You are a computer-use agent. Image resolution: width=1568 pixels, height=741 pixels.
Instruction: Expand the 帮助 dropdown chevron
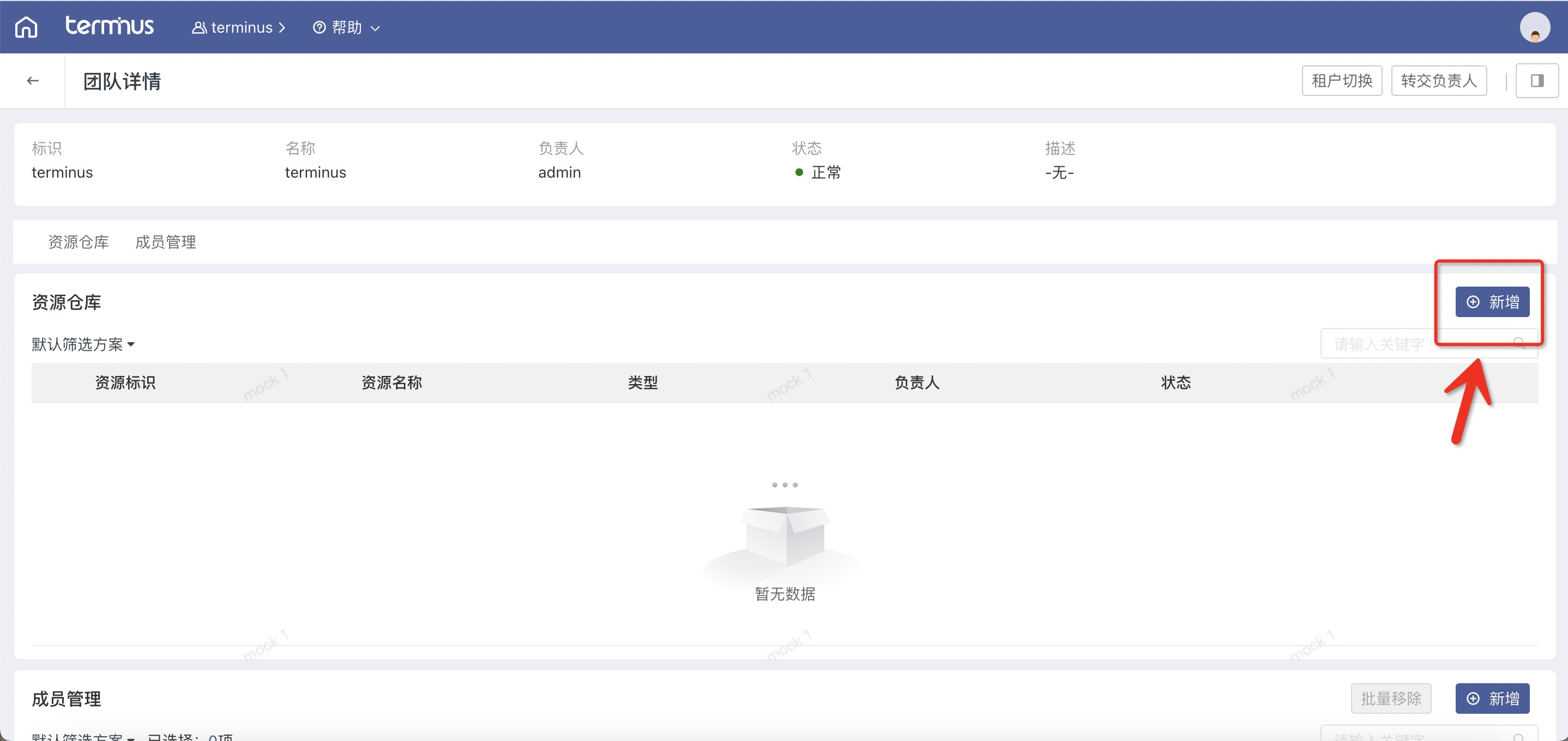click(376, 28)
